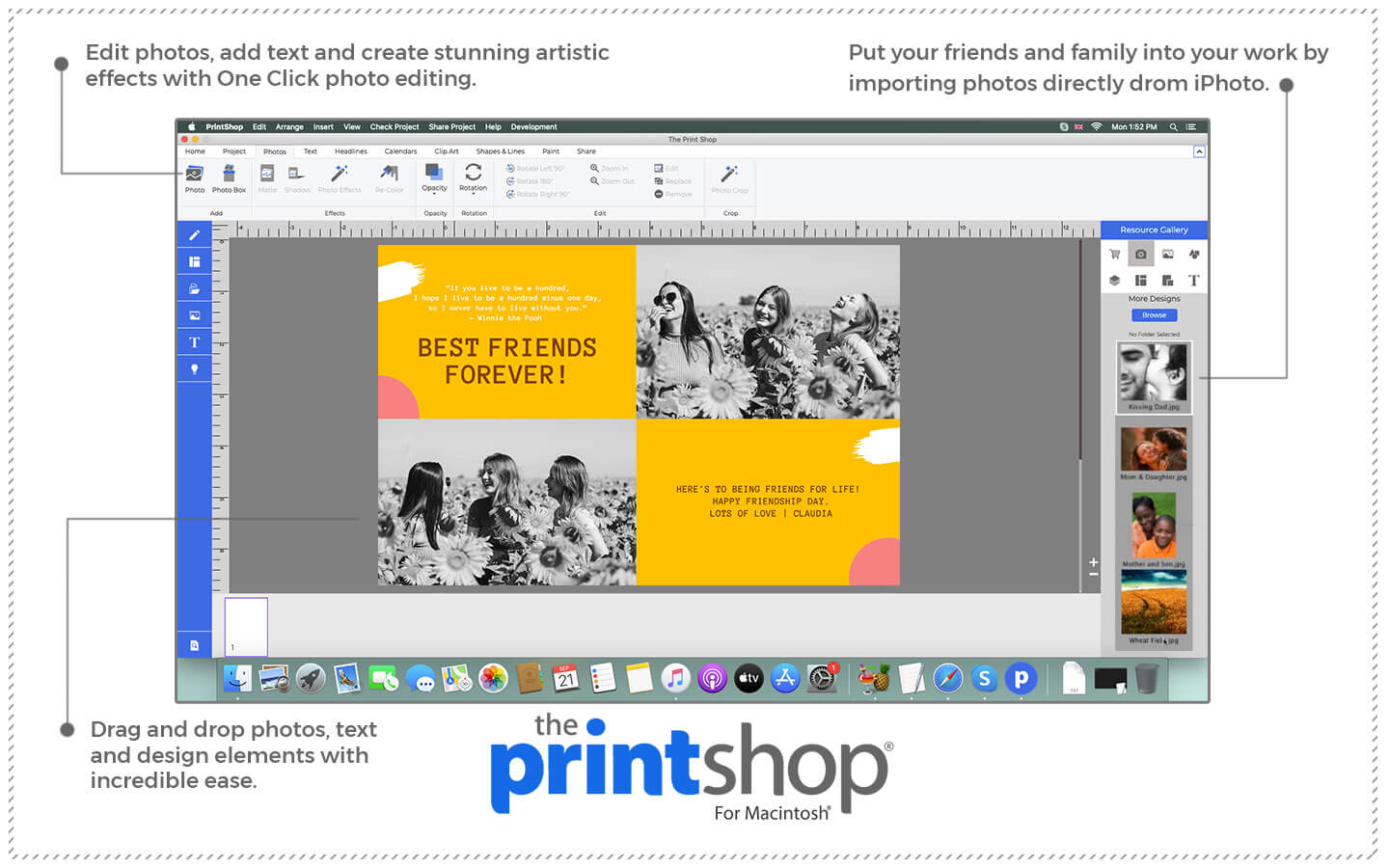Switch to the Headlines tab
1389x868 pixels.
click(351, 151)
